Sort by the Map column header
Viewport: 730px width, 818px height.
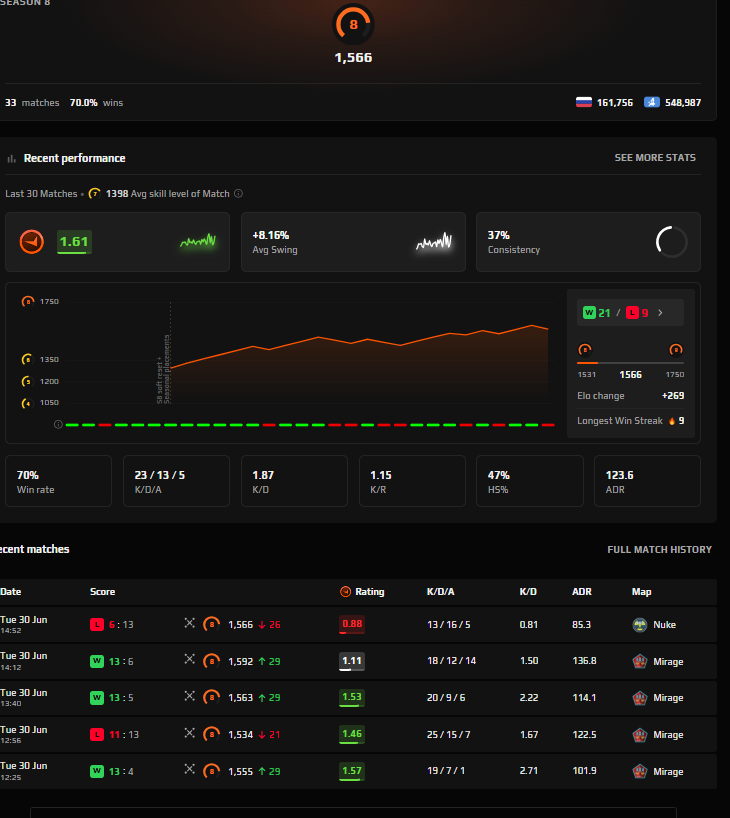point(641,592)
